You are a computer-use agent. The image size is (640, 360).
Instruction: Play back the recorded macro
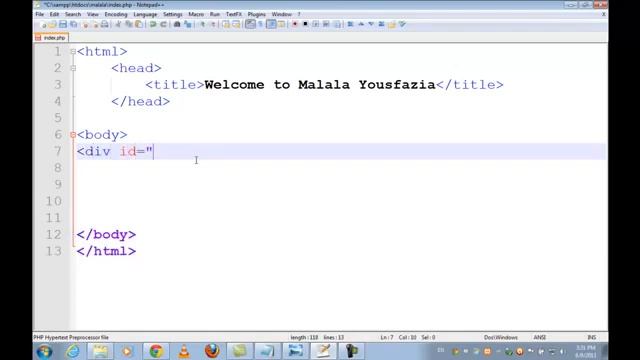coord(316,24)
